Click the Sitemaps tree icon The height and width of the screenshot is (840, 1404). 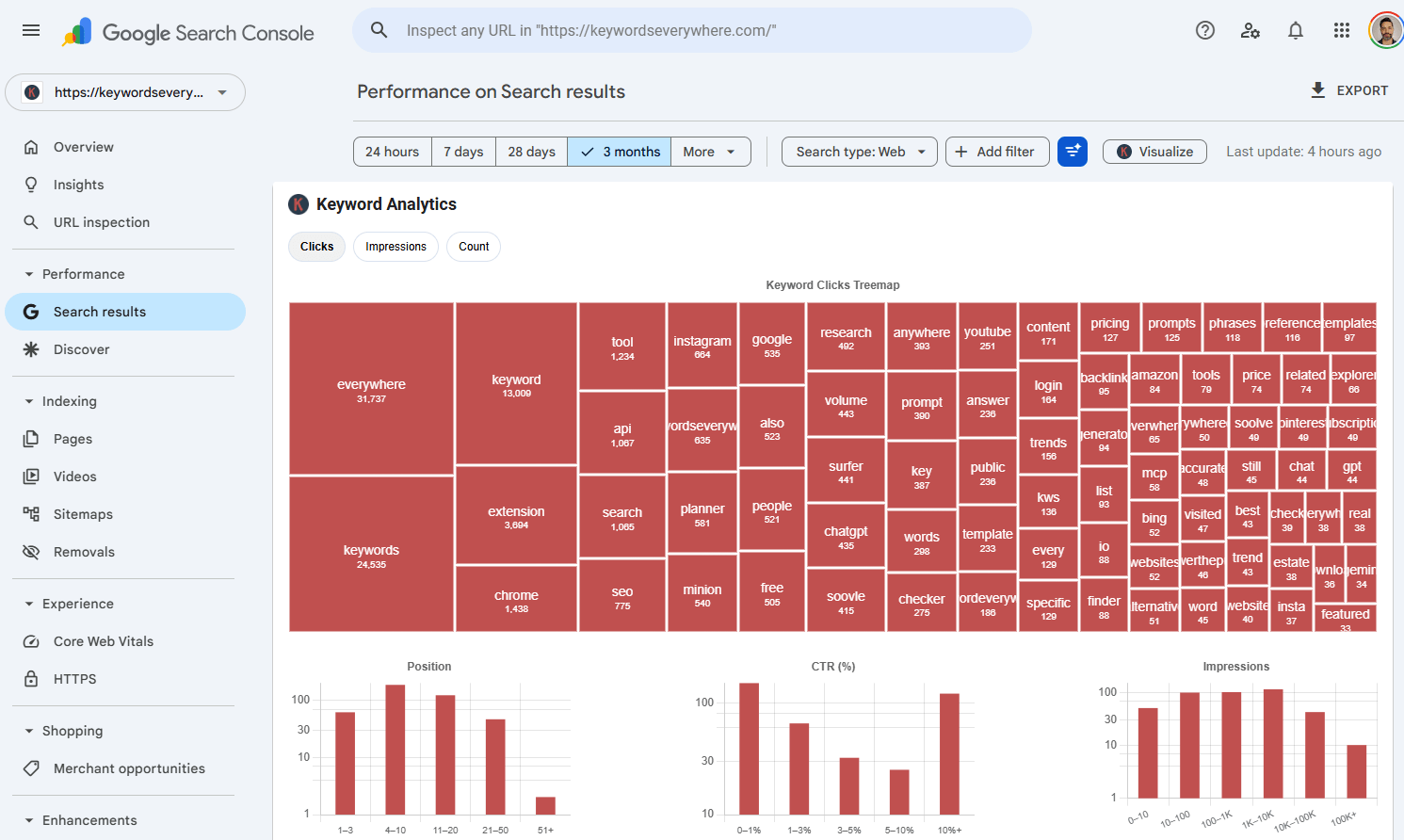(x=31, y=514)
